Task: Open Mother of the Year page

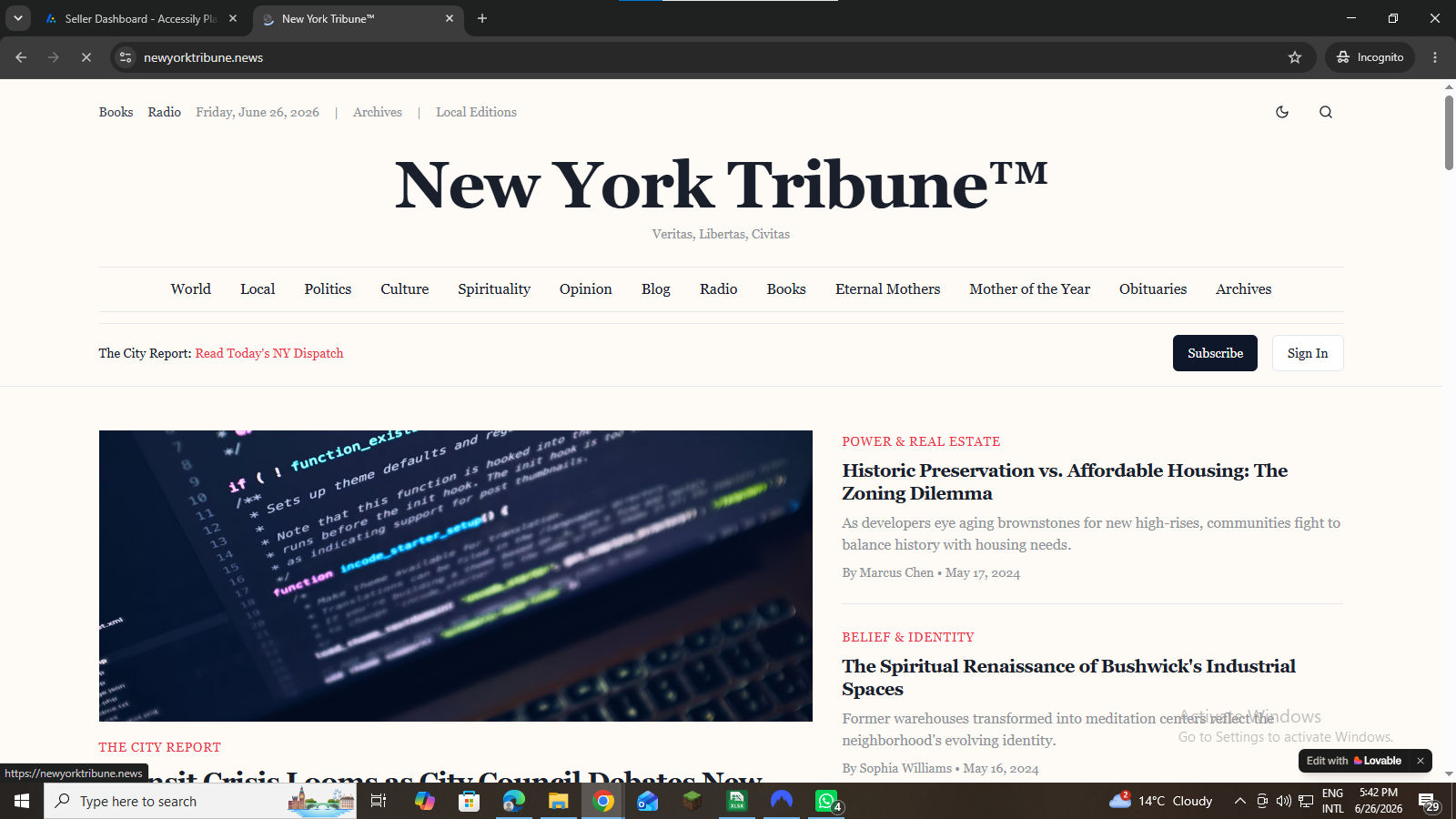Action: [1029, 289]
